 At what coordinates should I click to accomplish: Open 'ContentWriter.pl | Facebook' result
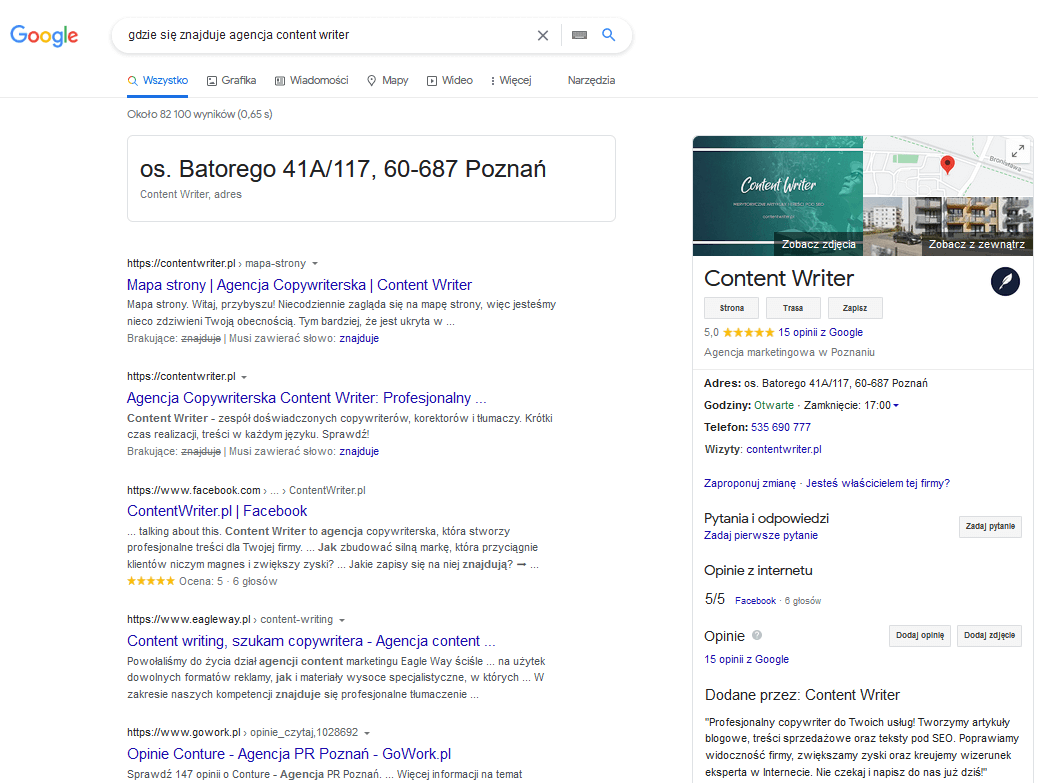pyautogui.click(x=217, y=511)
